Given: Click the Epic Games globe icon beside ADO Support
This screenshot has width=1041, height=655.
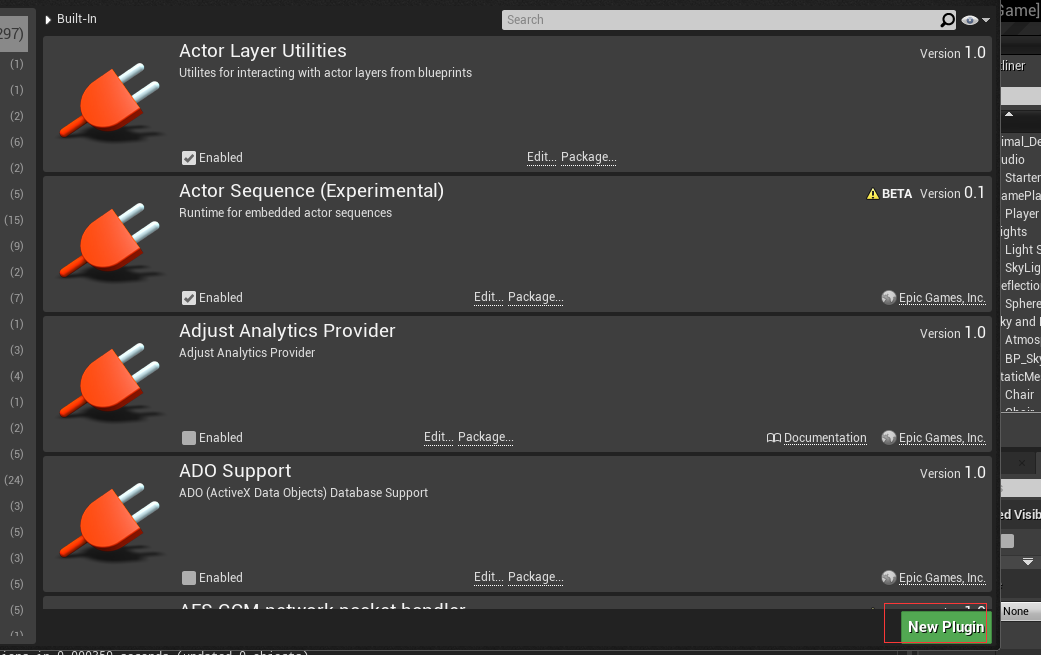Looking at the screenshot, I should coord(889,577).
